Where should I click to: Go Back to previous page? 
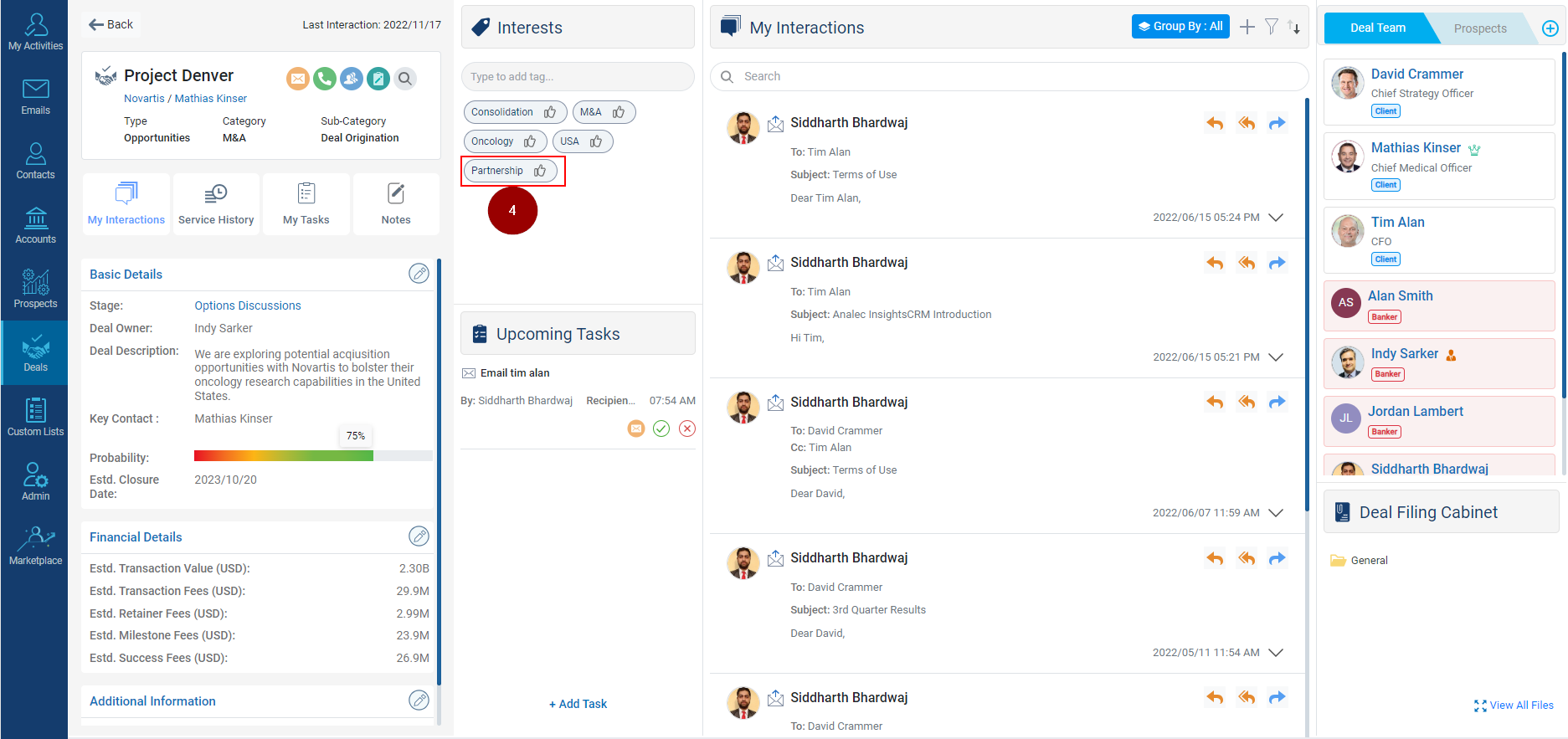tap(111, 24)
